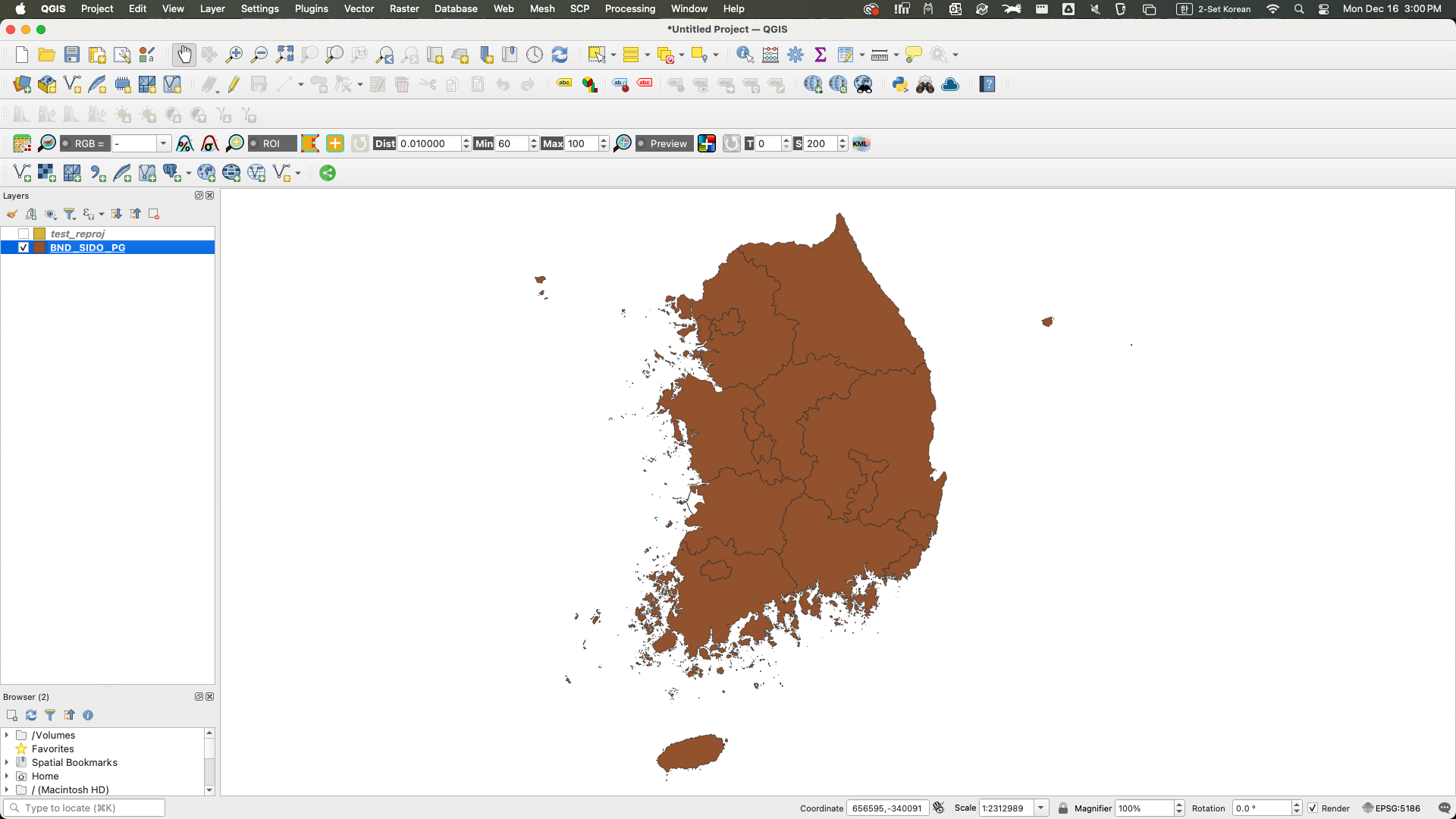Enable visibility of the test_reproj layer
The height and width of the screenshot is (819, 1456).
[23, 234]
